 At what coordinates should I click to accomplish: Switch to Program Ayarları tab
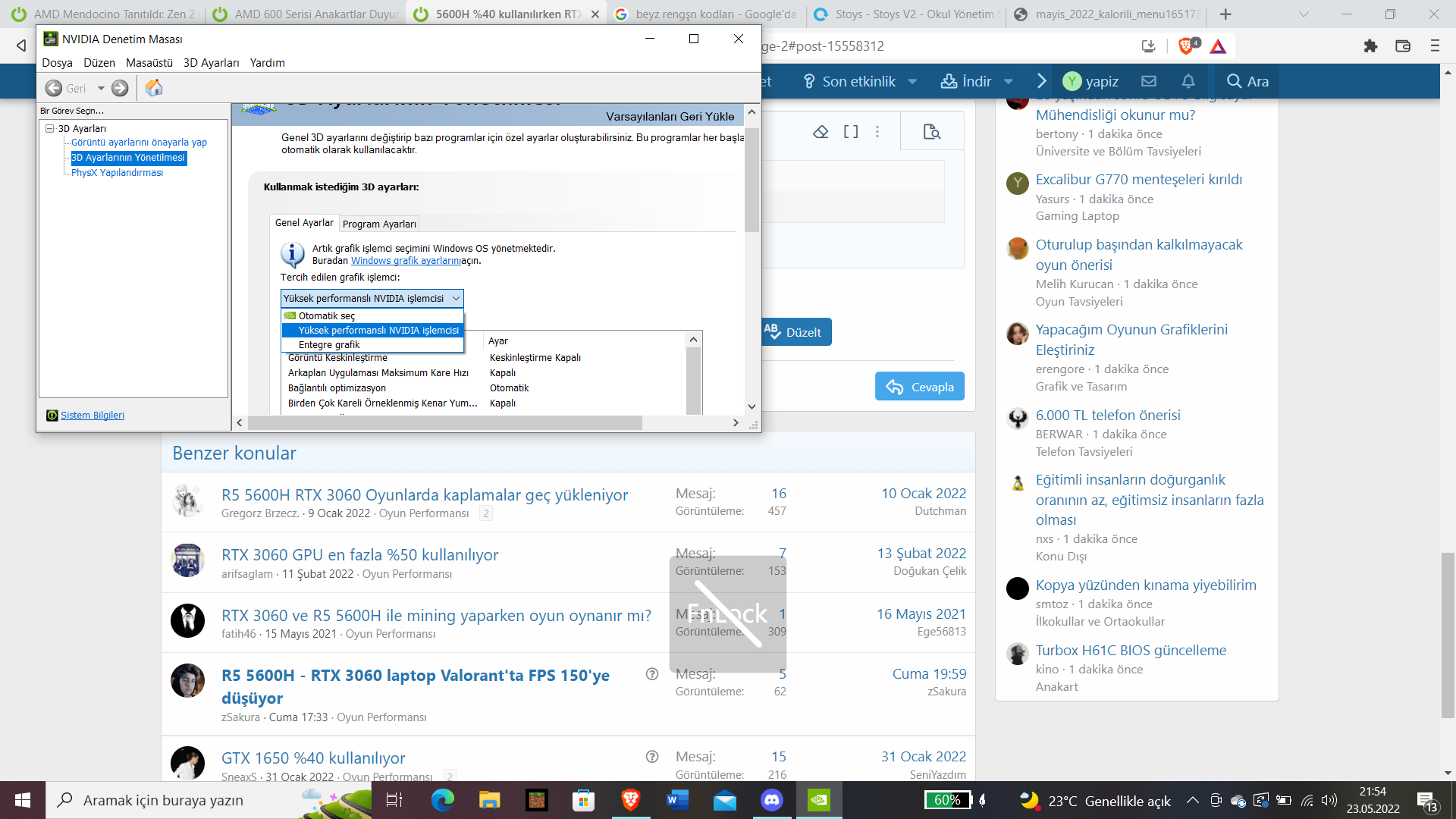click(x=379, y=224)
